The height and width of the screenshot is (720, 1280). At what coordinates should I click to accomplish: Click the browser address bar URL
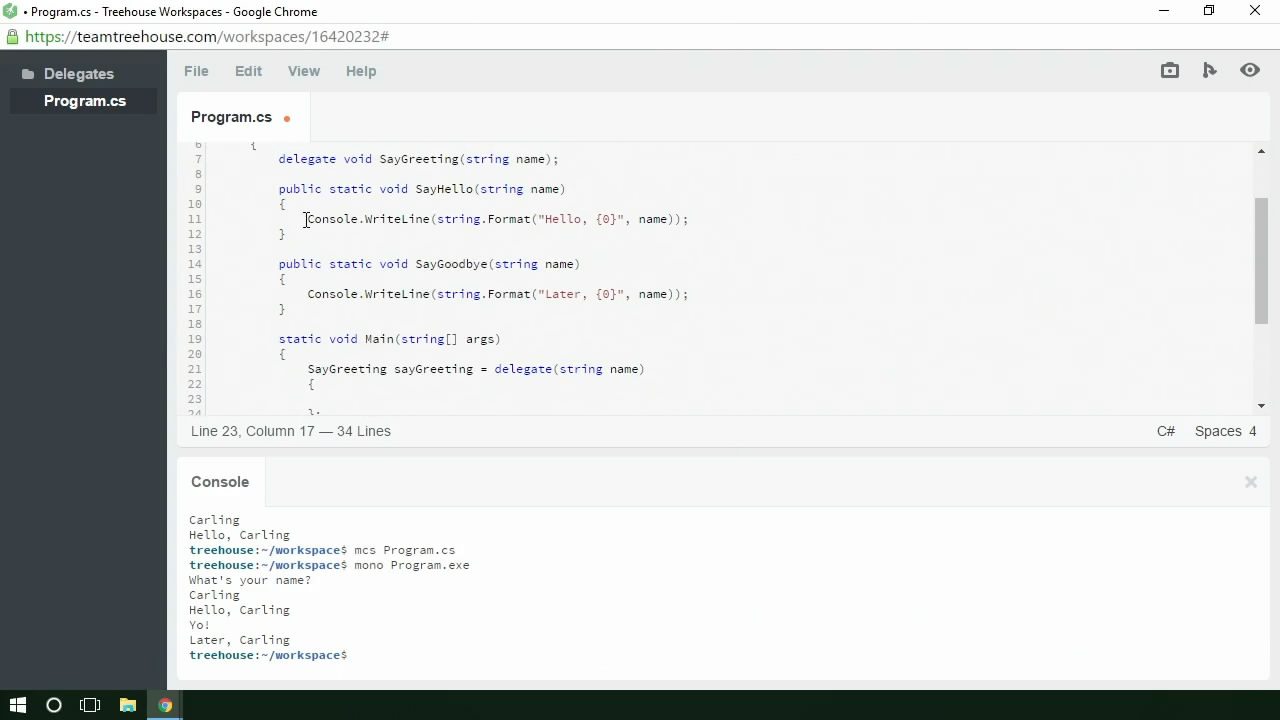(207, 36)
